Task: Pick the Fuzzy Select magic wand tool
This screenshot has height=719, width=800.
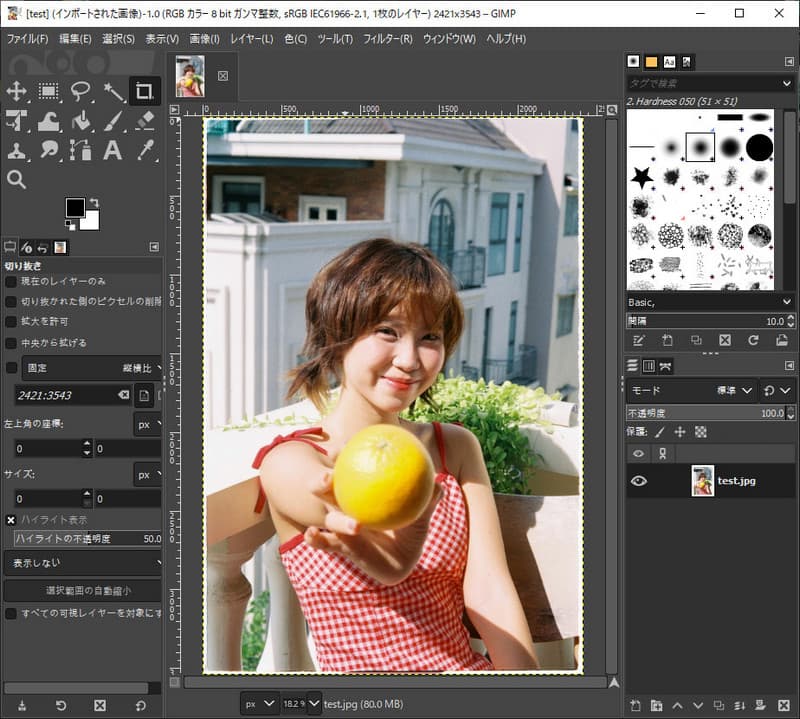Action: 113,92
